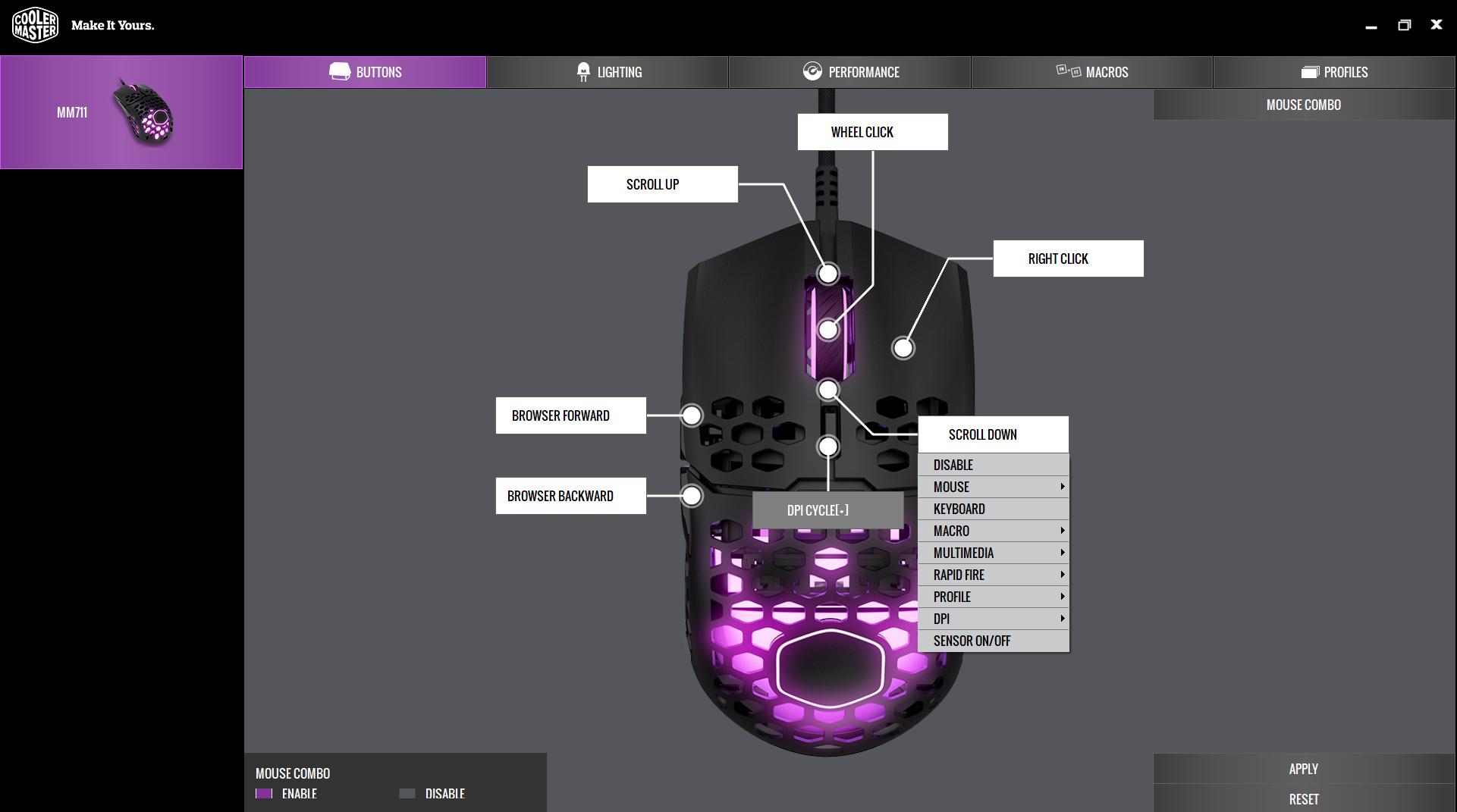Click the Cooler Master logo
The image size is (1457, 812).
(35, 25)
